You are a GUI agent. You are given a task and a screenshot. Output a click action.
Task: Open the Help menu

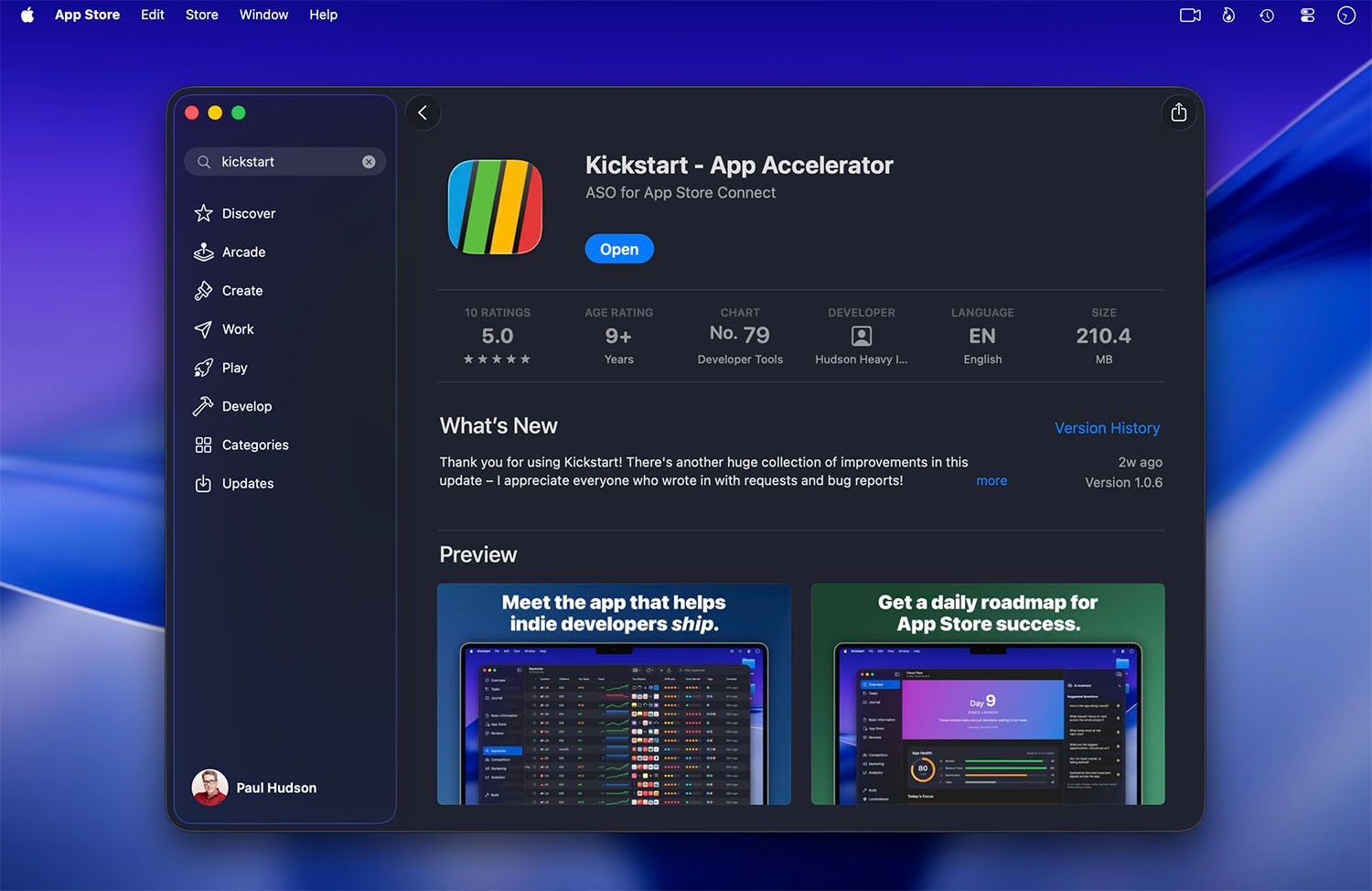coord(324,15)
